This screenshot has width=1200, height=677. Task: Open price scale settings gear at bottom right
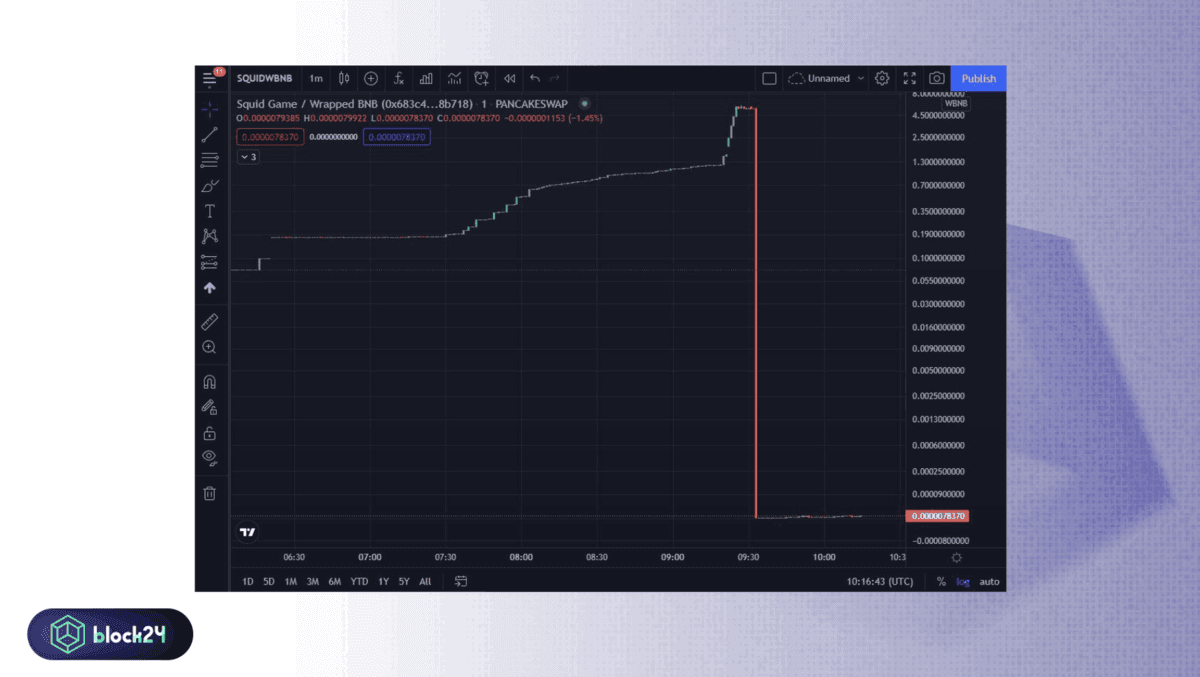pyautogui.click(x=956, y=557)
